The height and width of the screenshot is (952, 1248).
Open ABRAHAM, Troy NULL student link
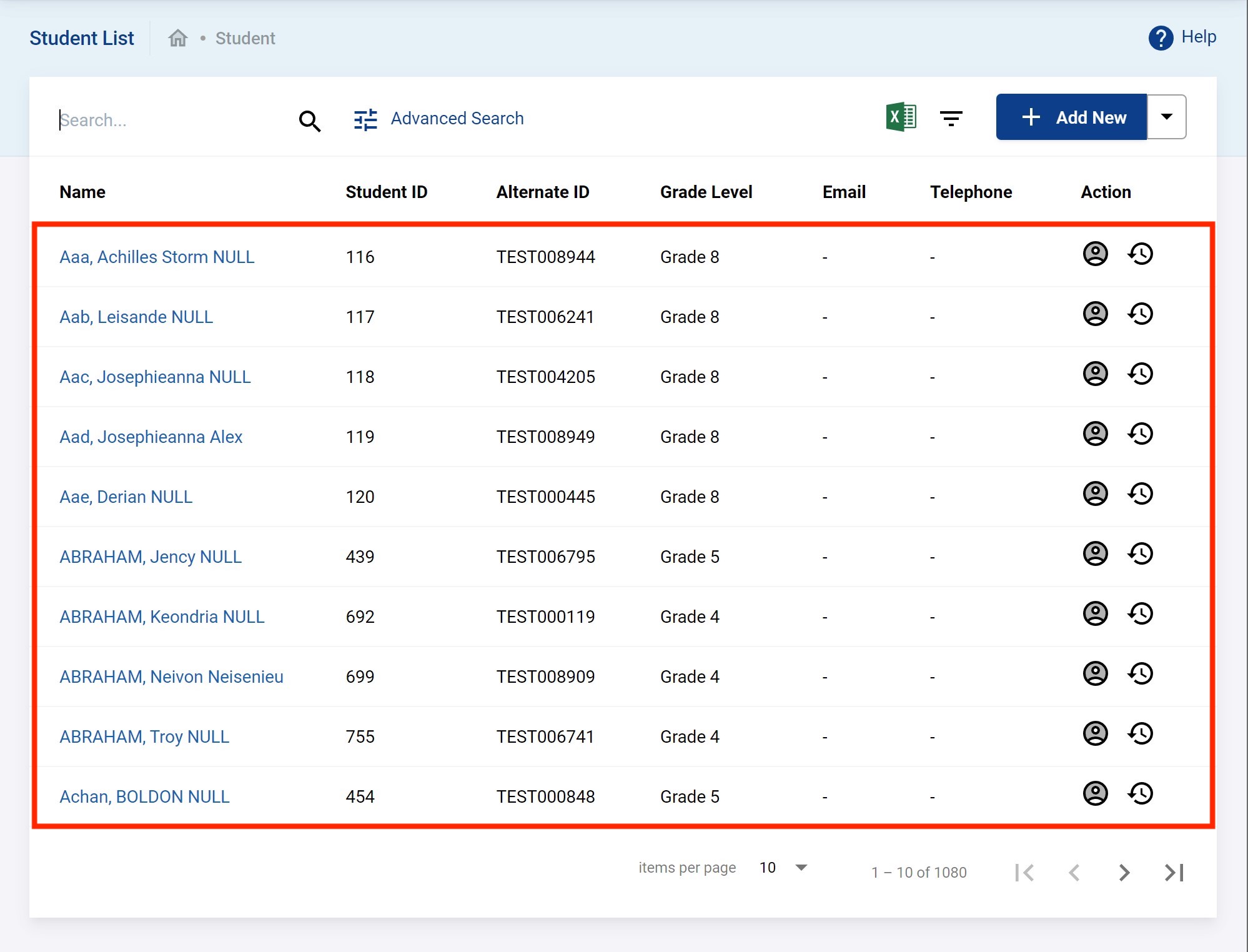pos(144,736)
